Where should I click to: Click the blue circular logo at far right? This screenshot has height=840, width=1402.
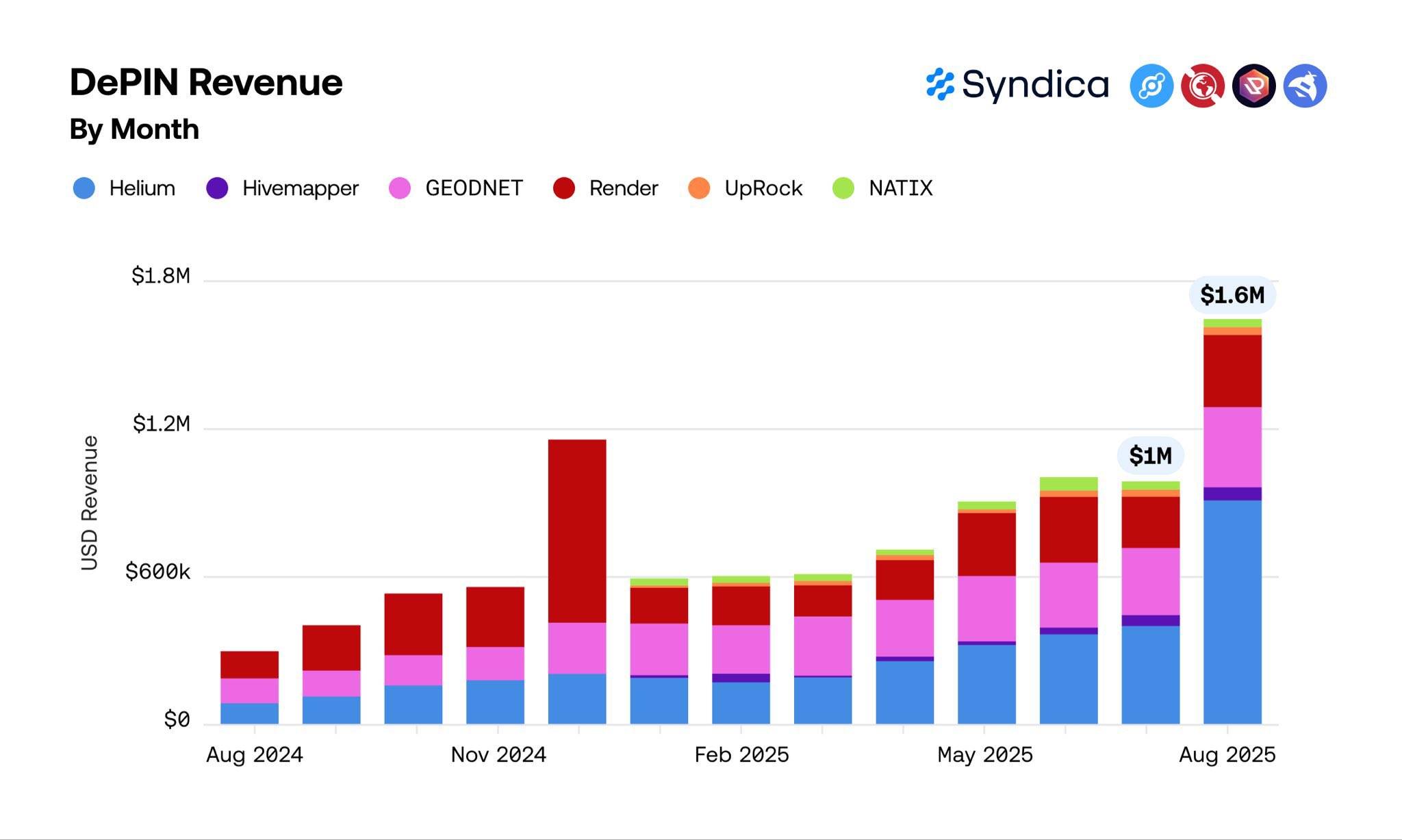coord(1305,86)
